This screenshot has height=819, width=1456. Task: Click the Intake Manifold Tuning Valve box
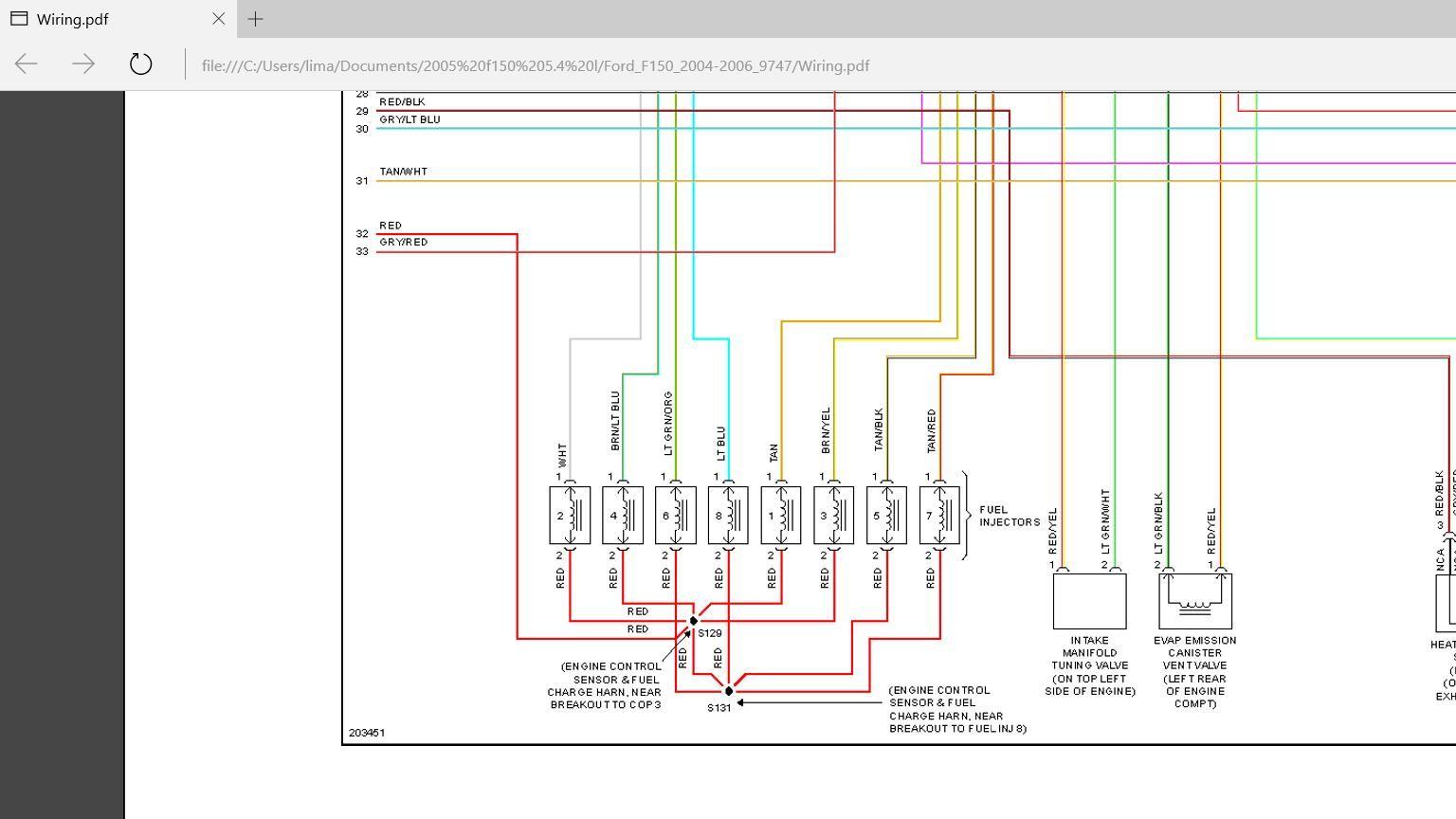[x=1088, y=600]
